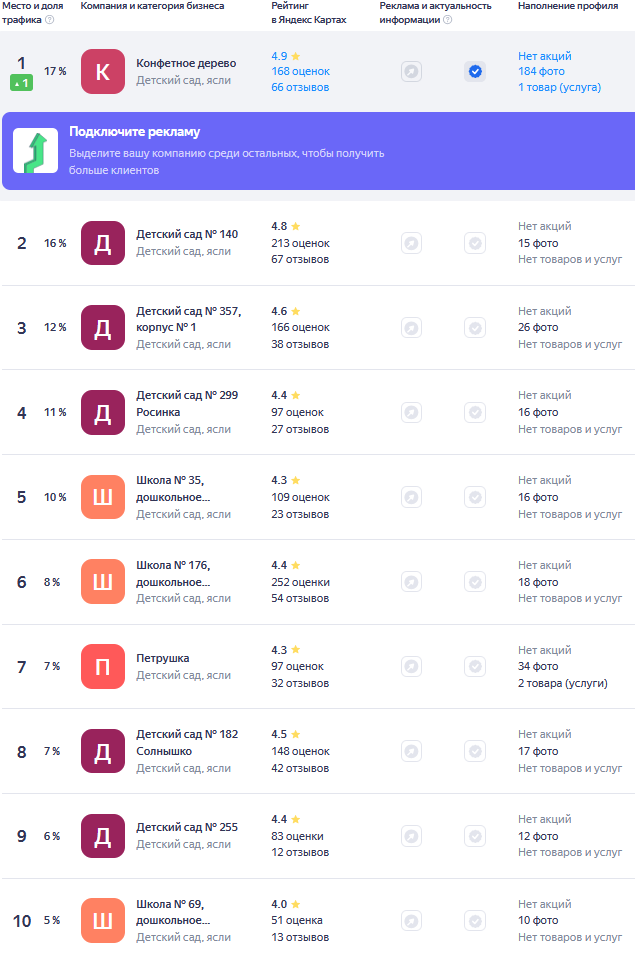Click the help icon beside 'Место и доля трафика'
635x960 pixels.
tap(50, 20)
